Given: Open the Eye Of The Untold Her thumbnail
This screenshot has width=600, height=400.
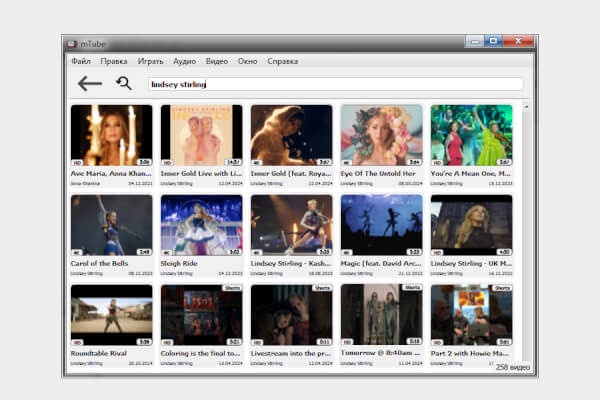Looking at the screenshot, I should (382, 135).
